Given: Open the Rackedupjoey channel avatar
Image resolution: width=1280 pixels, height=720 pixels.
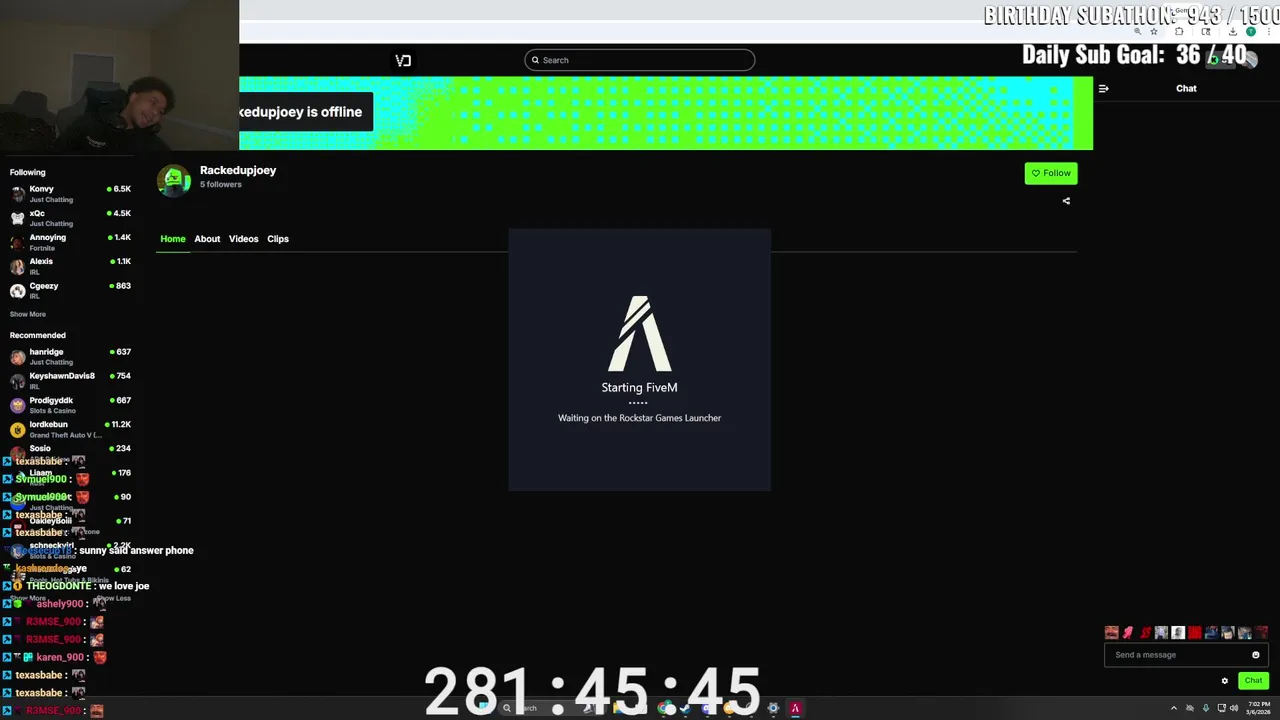Looking at the screenshot, I should pyautogui.click(x=174, y=180).
